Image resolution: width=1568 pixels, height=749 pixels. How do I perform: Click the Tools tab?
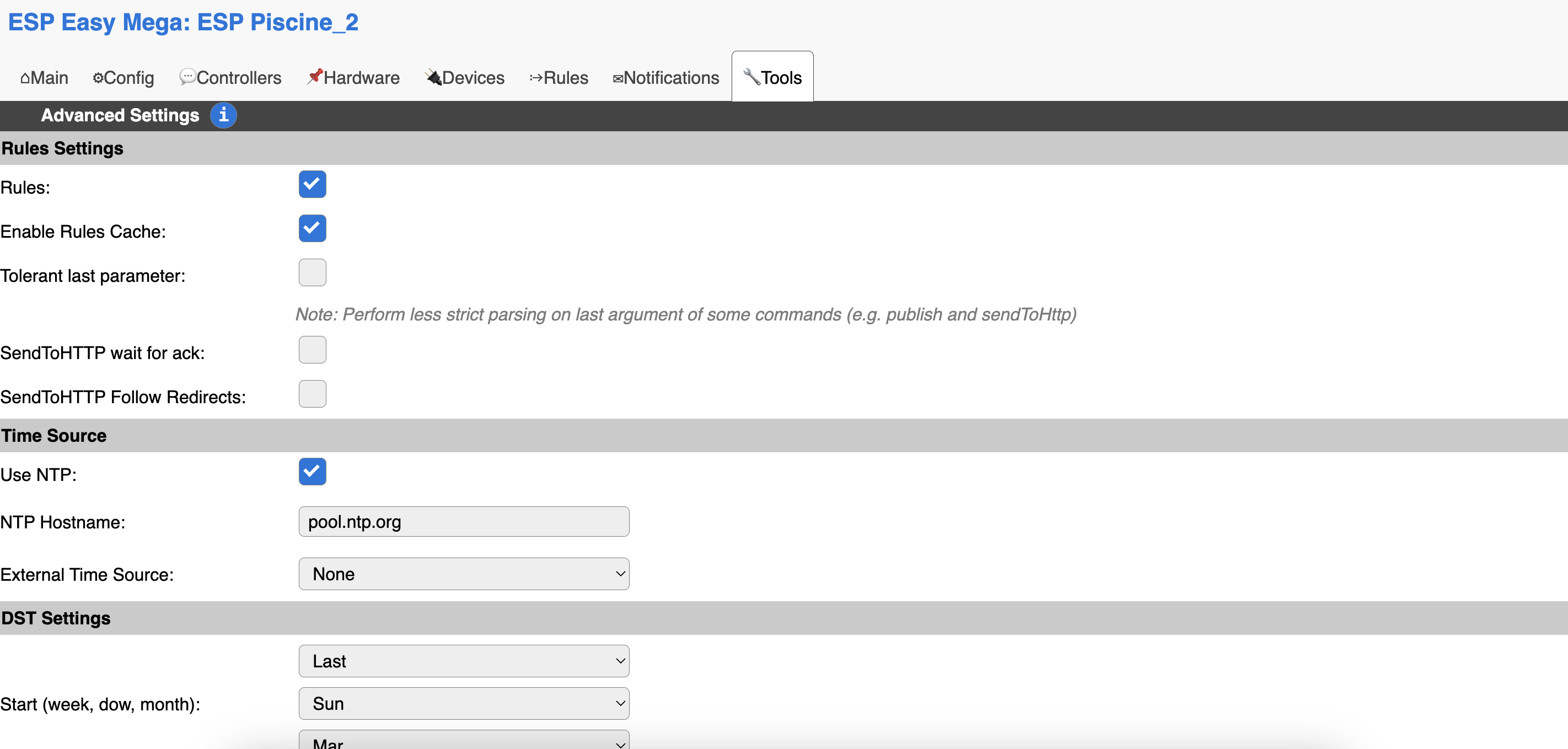click(x=772, y=78)
